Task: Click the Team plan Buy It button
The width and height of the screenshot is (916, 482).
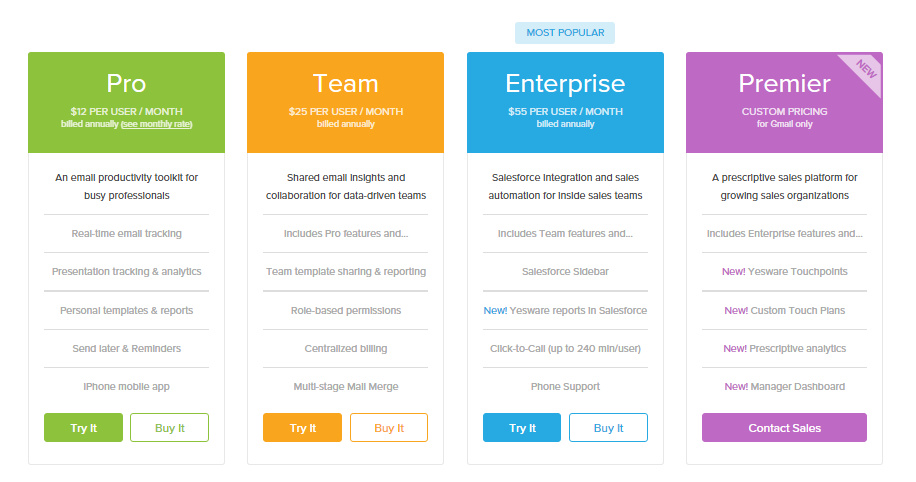Action: (x=389, y=428)
